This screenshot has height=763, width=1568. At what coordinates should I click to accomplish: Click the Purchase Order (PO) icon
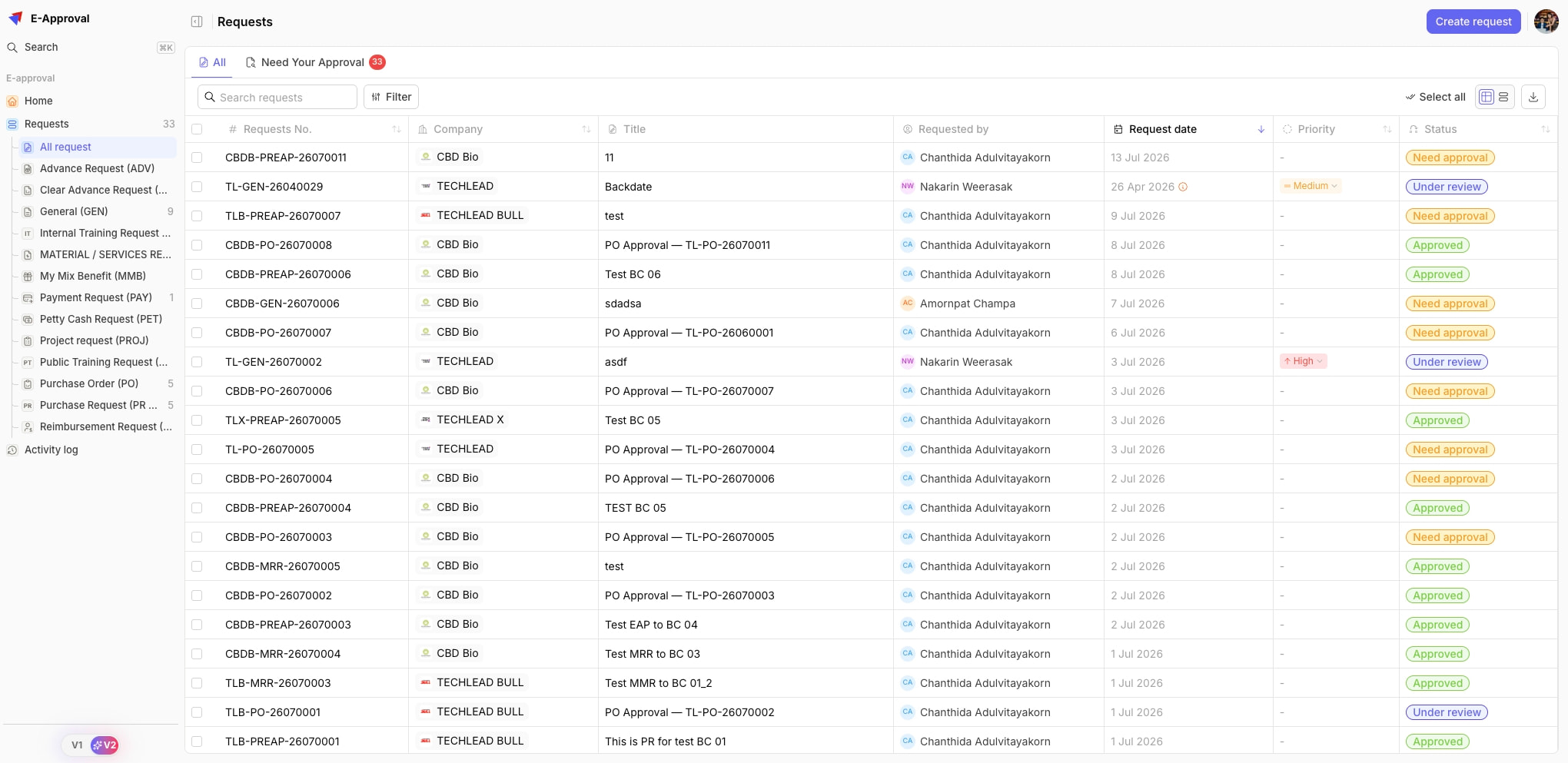point(28,383)
